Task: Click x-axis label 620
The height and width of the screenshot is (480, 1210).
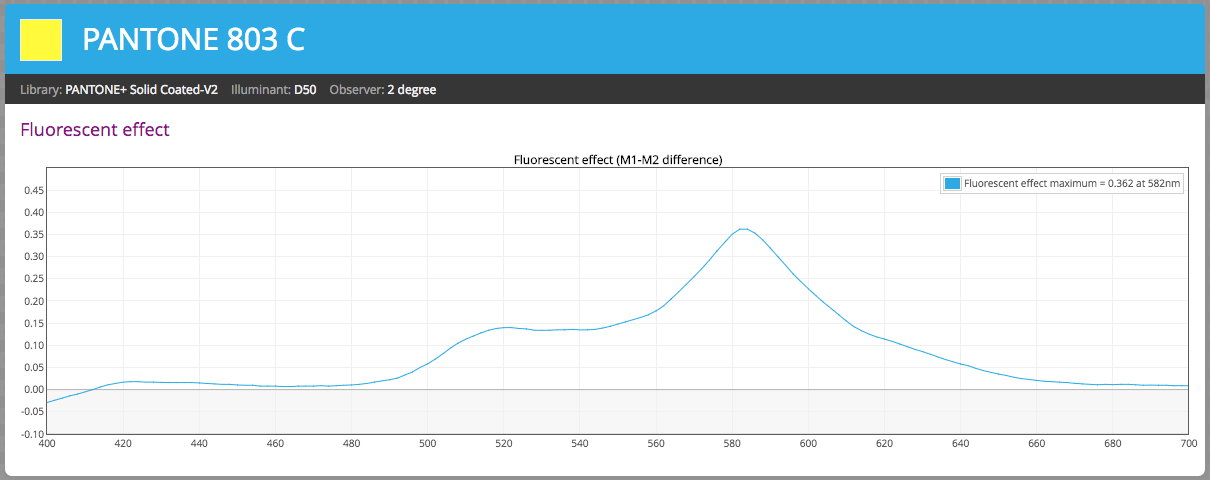Action: point(884,442)
